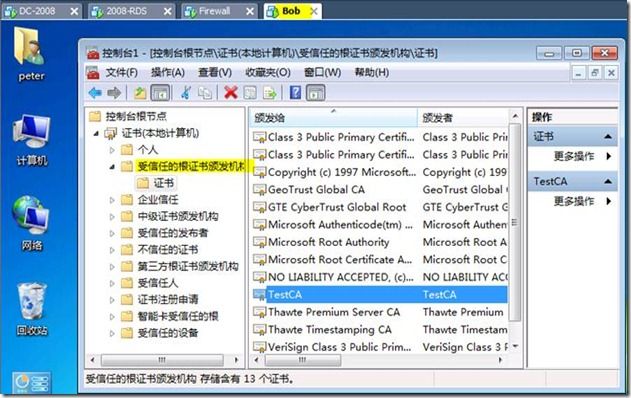Open the 回收站 desktop icon
This screenshot has height=398, width=631.
pyautogui.click(x=31, y=309)
